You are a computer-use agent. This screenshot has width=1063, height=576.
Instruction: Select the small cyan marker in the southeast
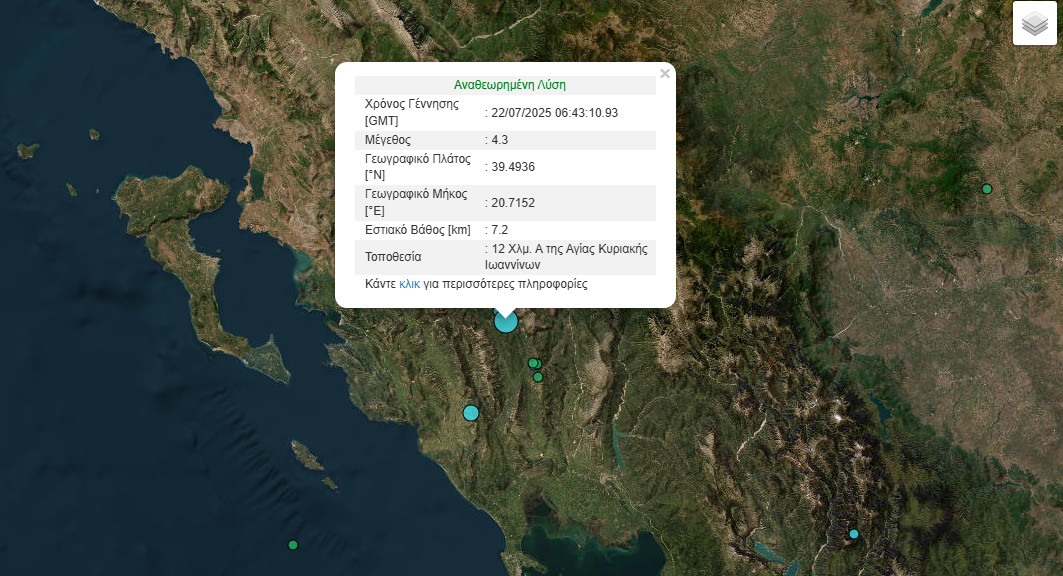click(854, 534)
